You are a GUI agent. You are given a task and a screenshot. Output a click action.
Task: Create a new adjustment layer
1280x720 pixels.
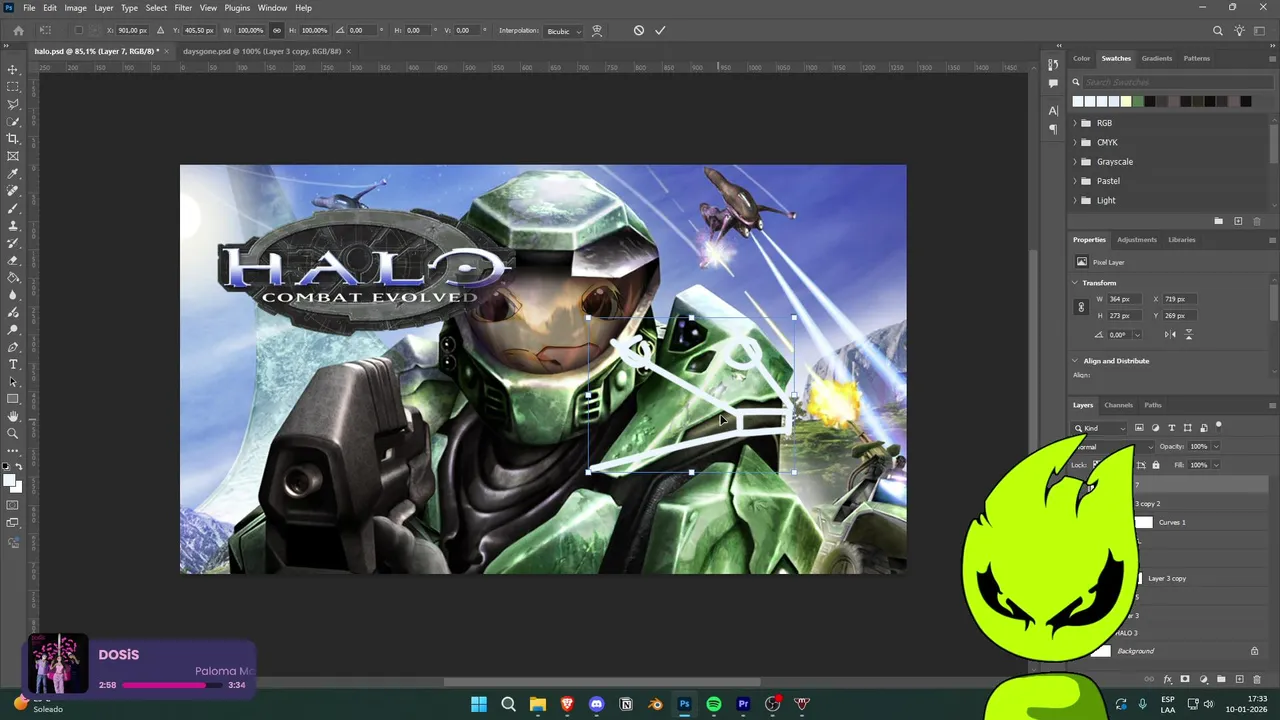tap(1203, 679)
